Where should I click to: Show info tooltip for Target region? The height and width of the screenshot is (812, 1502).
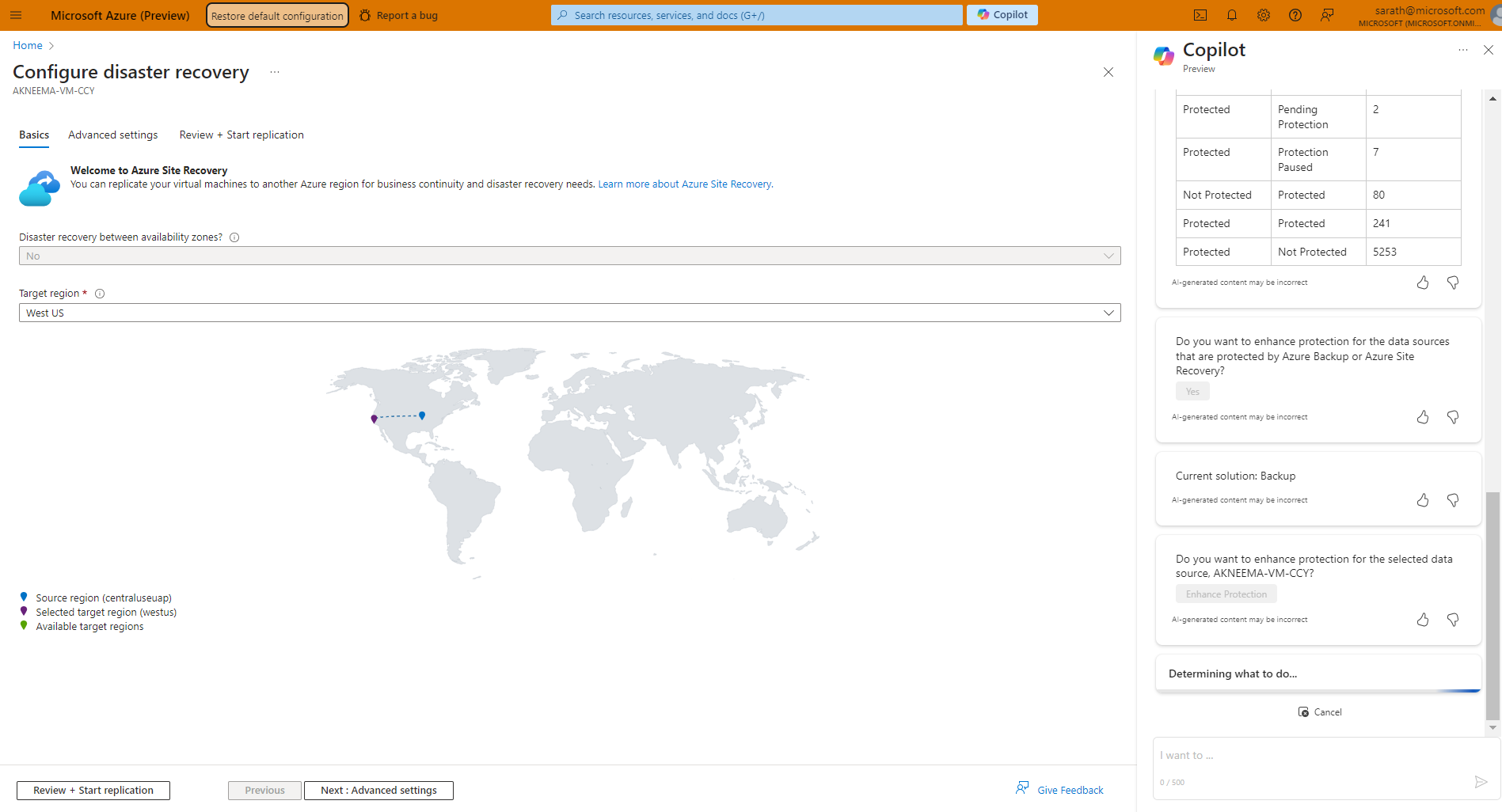pos(100,294)
